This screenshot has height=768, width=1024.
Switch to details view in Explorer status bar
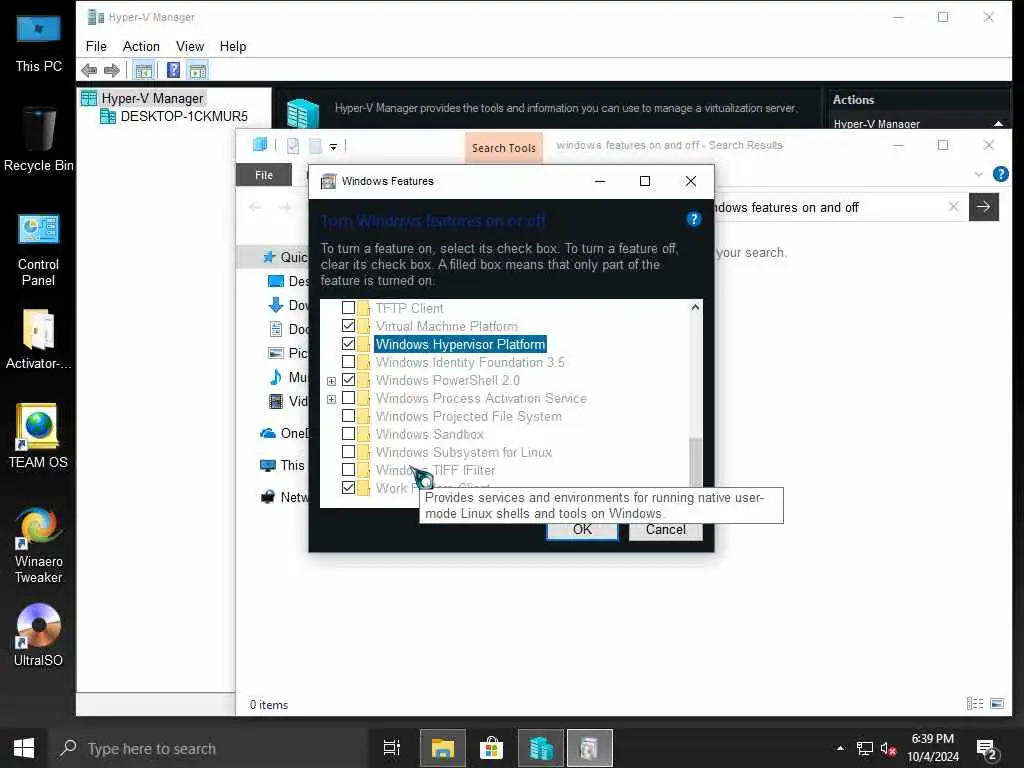(x=974, y=703)
